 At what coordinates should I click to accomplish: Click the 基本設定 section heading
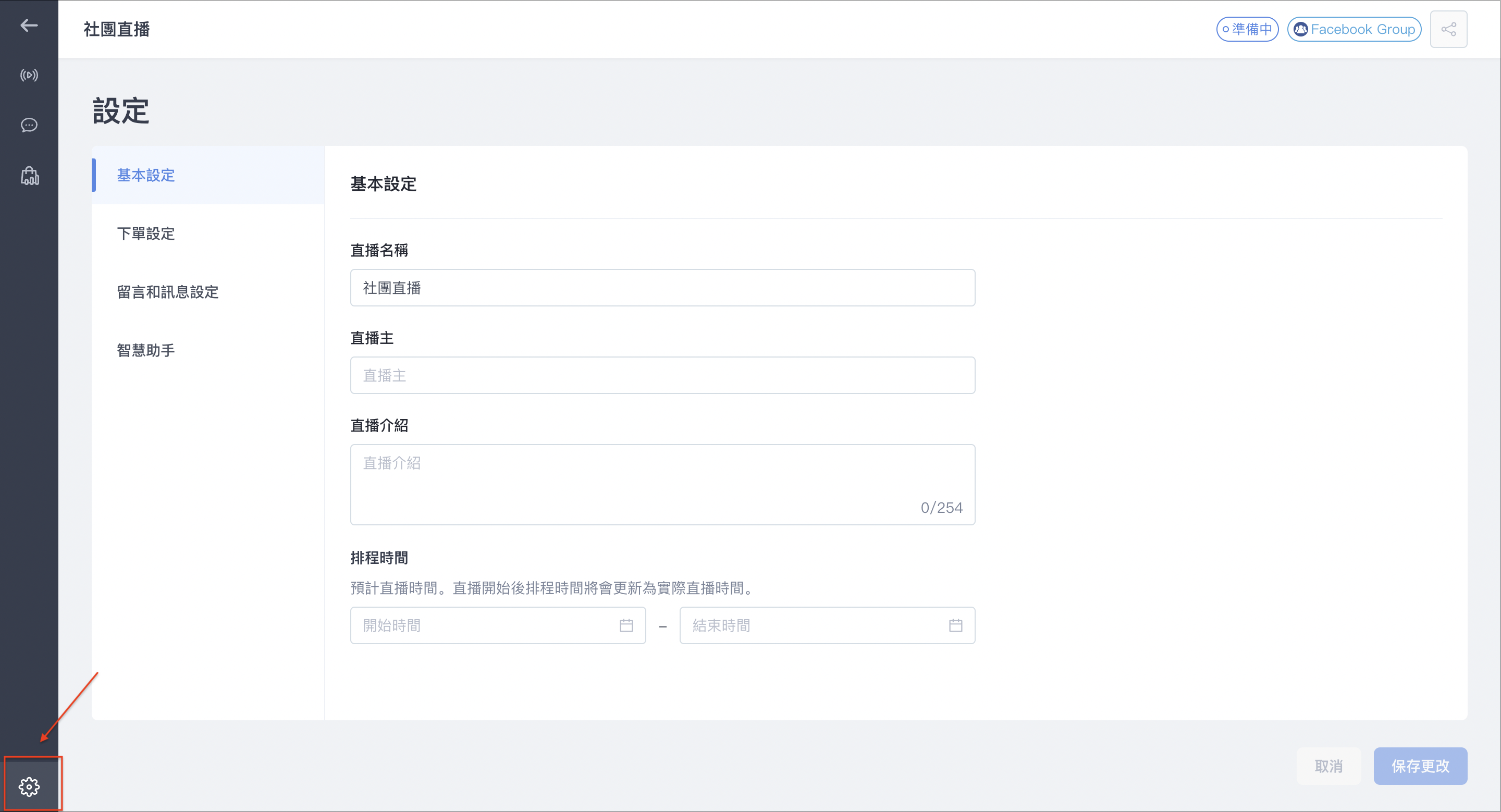pyautogui.click(x=384, y=184)
